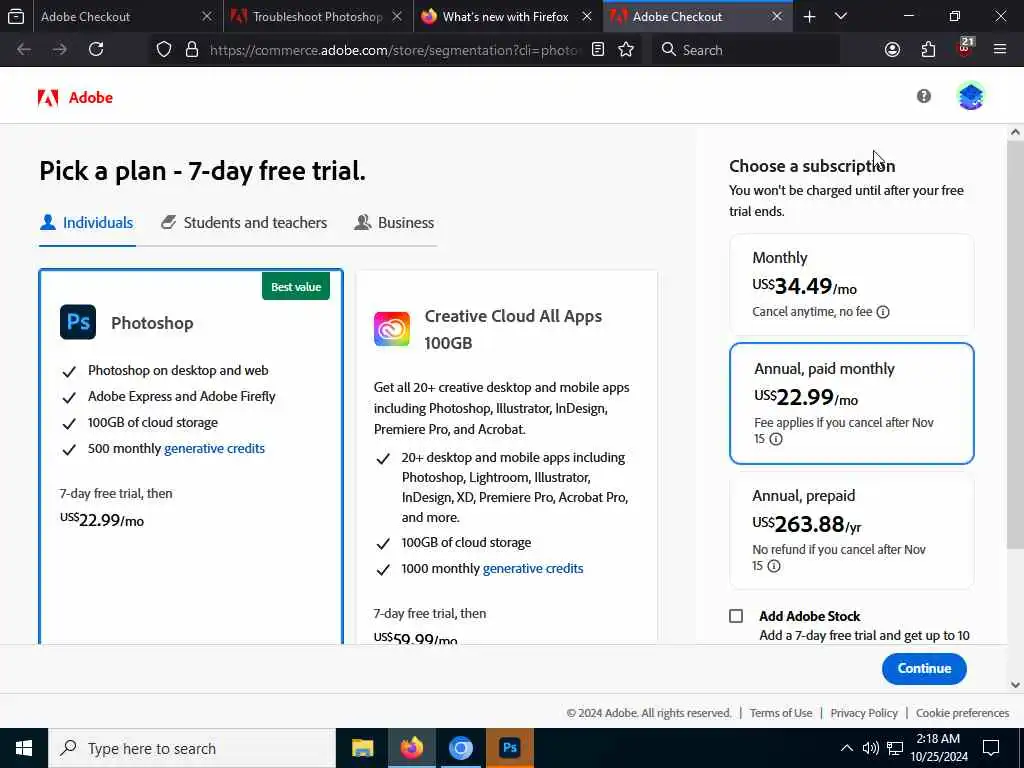Click the Adobe logo in page header
Image resolution: width=1024 pixels, height=768 pixels.
pyautogui.click(x=75, y=97)
